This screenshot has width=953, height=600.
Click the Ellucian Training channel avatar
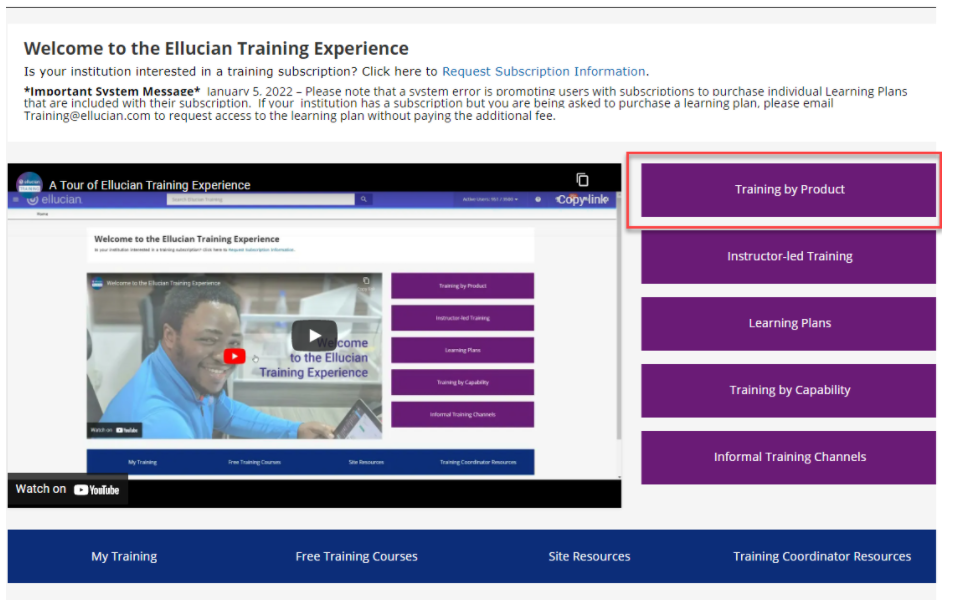tap(29, 184)
